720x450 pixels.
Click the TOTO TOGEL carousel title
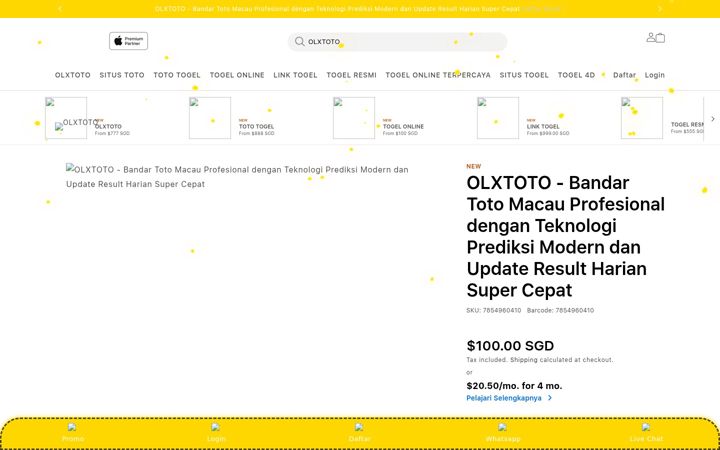(256, 126)
